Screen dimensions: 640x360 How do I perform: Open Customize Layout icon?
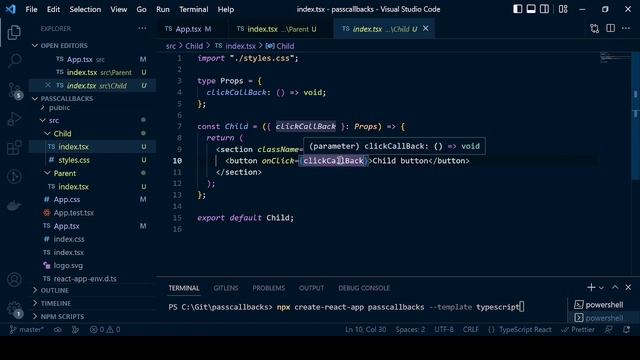coord(563,9)
